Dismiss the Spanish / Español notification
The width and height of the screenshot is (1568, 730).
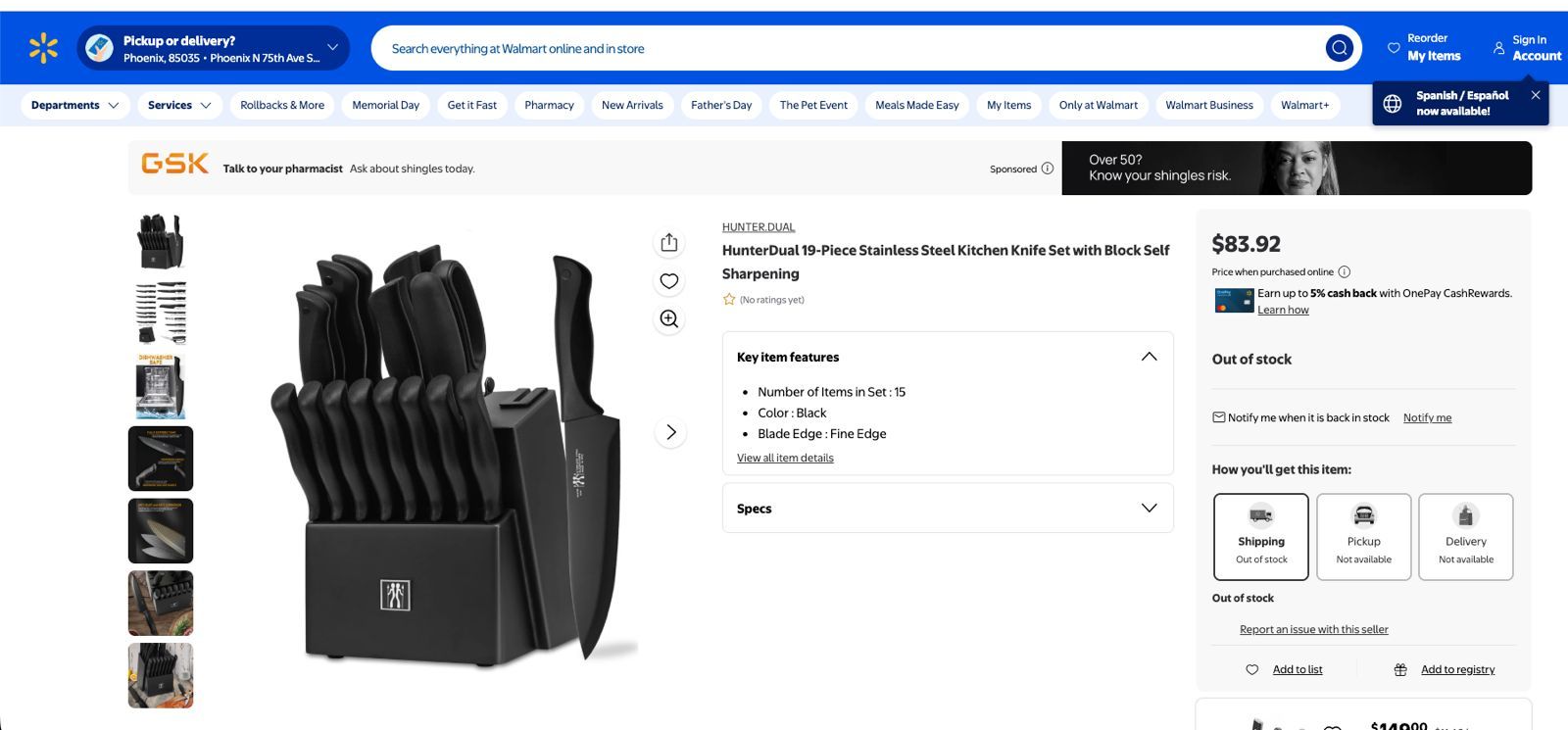pyautogui.click(x=1536, y=95)
